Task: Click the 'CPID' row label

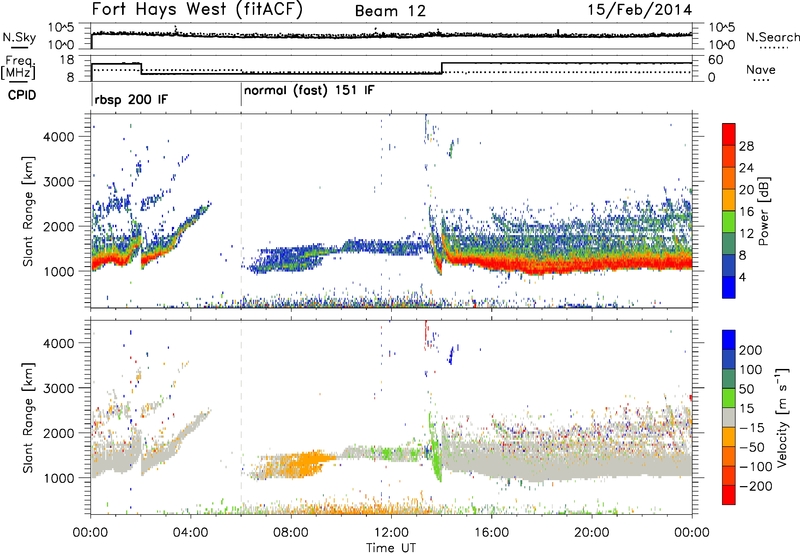Action: (x=22, y=95)
